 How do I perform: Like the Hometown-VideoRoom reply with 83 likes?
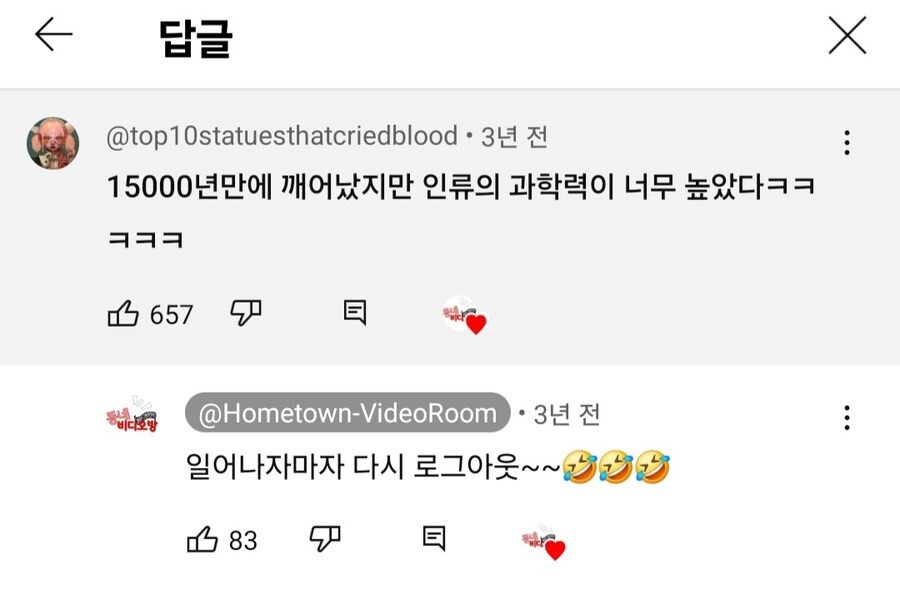point(202,540)
